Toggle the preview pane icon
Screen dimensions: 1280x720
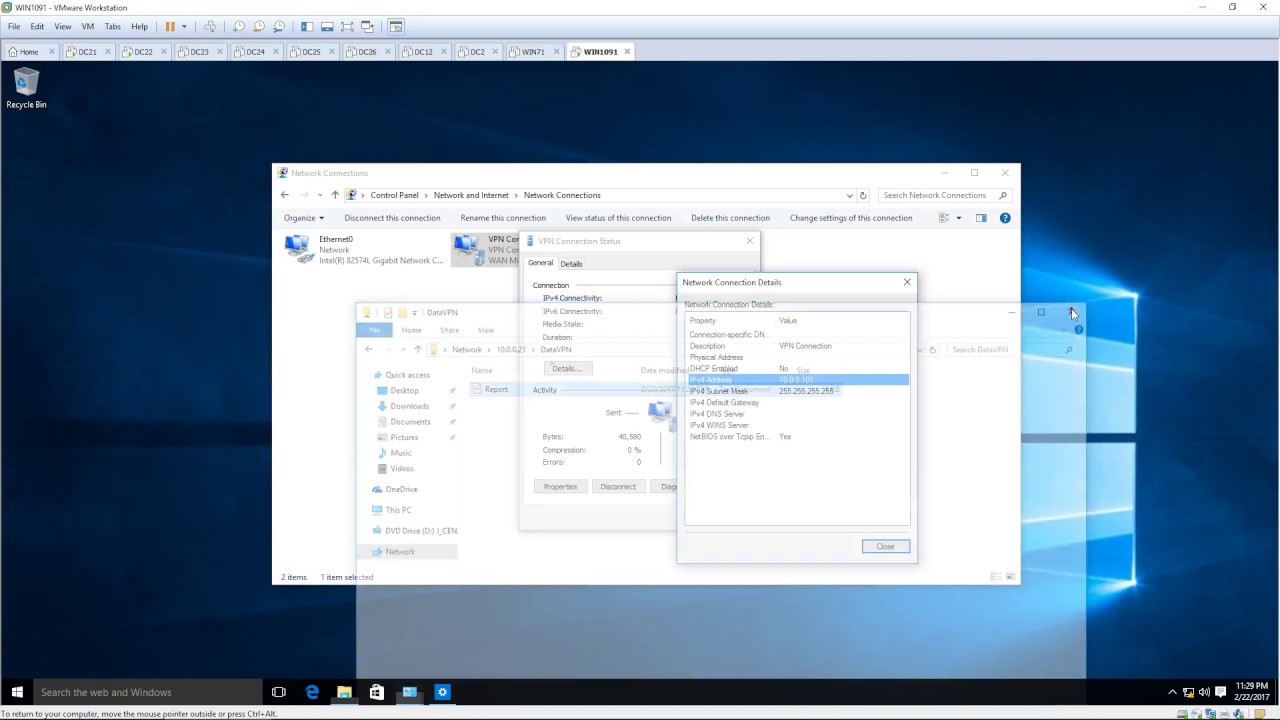(x=981, y=218)
